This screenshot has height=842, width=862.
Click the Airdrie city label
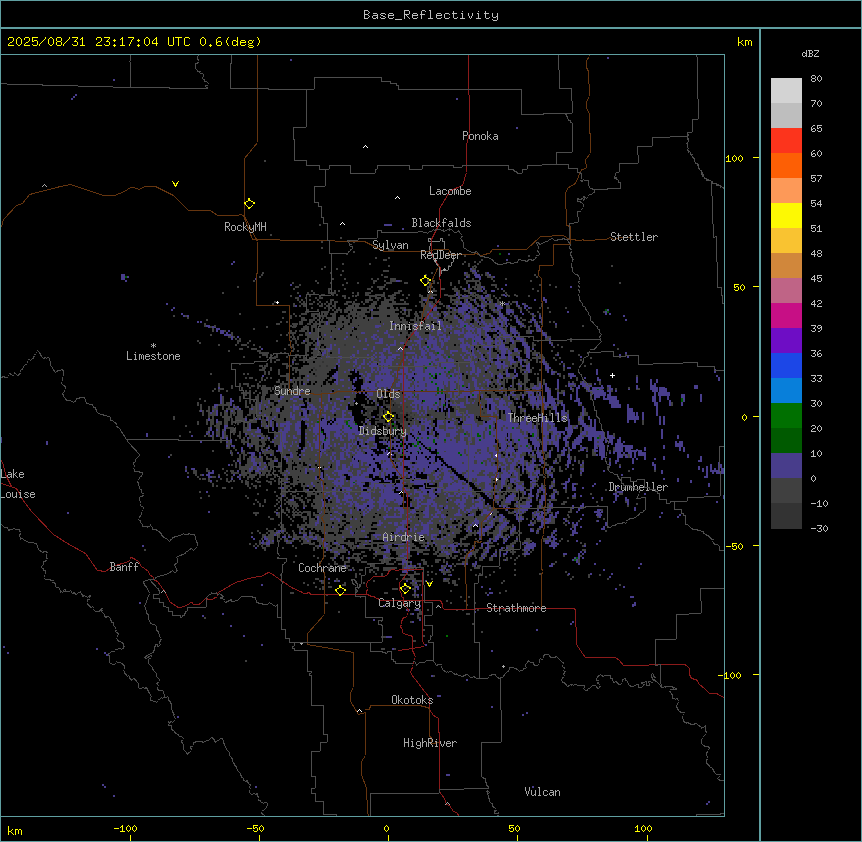pos(404,537)
